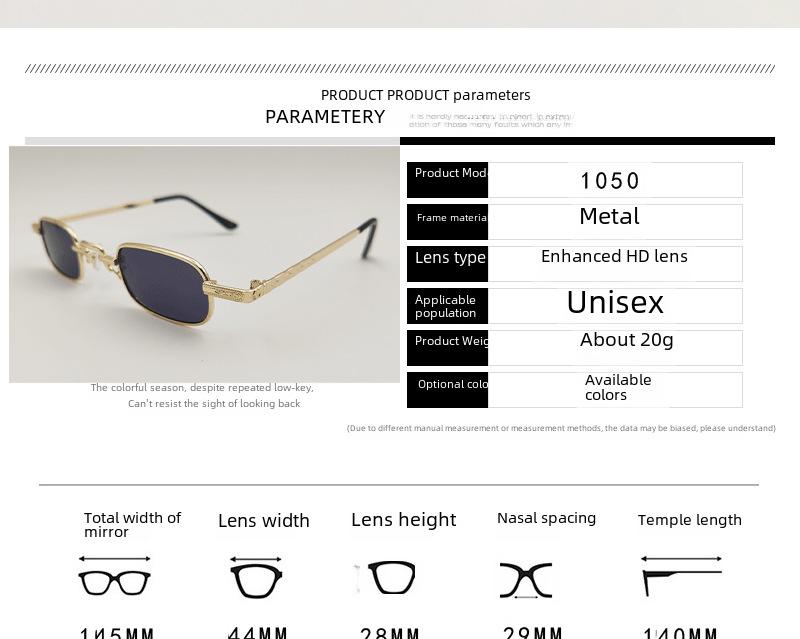Click the 1050 model number value
The height and width of the screenshot is (639, 800).
[x=610, y=181]
